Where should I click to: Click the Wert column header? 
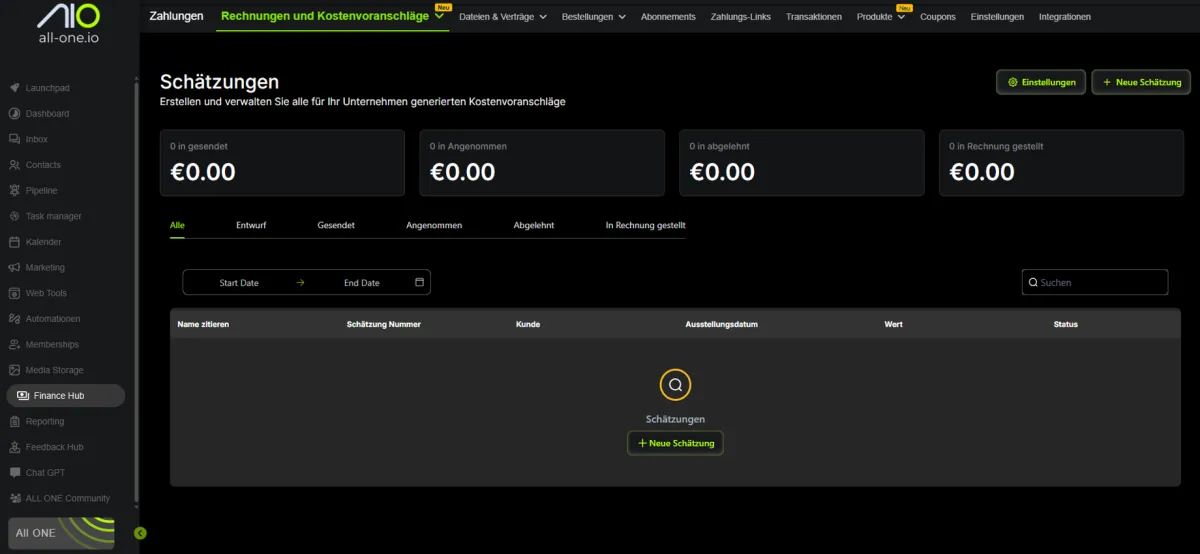pyautogui.click(x=894, y=325)
